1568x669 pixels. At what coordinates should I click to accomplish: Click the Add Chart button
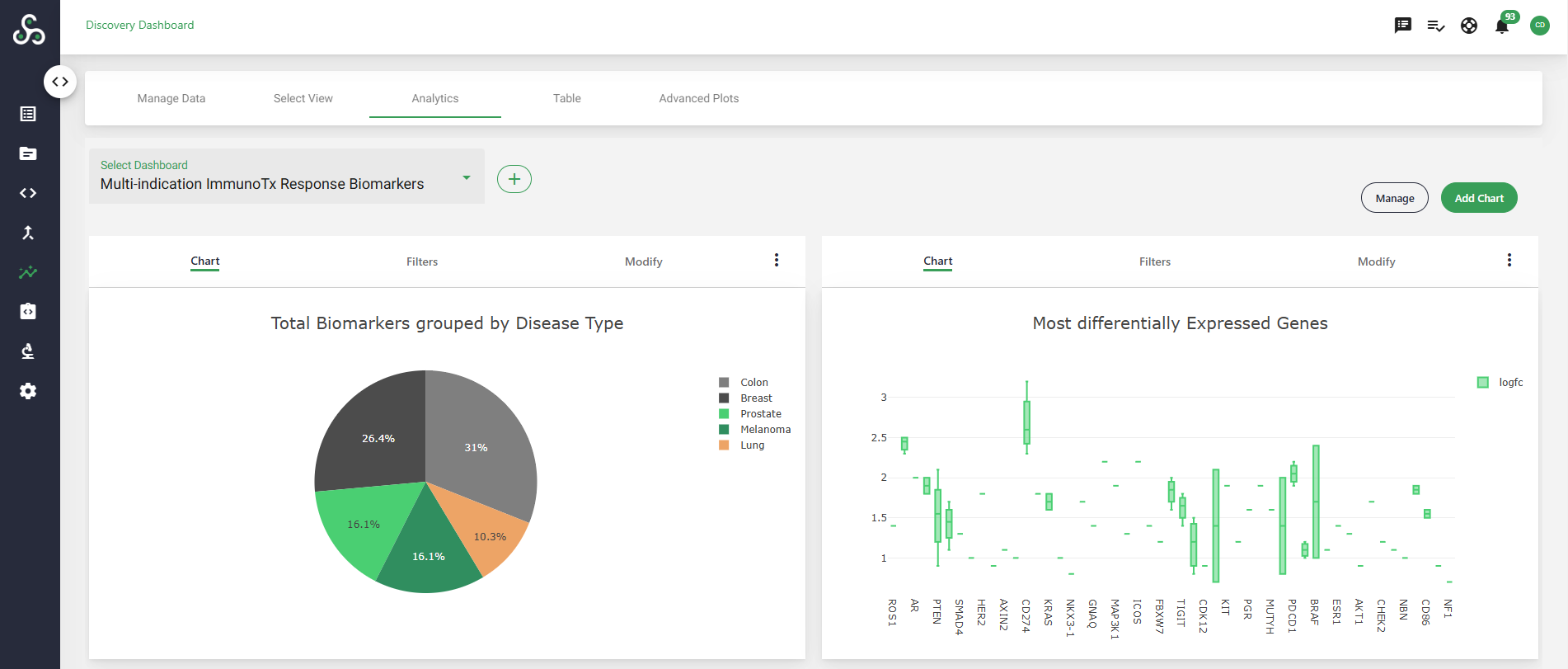coord(1479,198)
